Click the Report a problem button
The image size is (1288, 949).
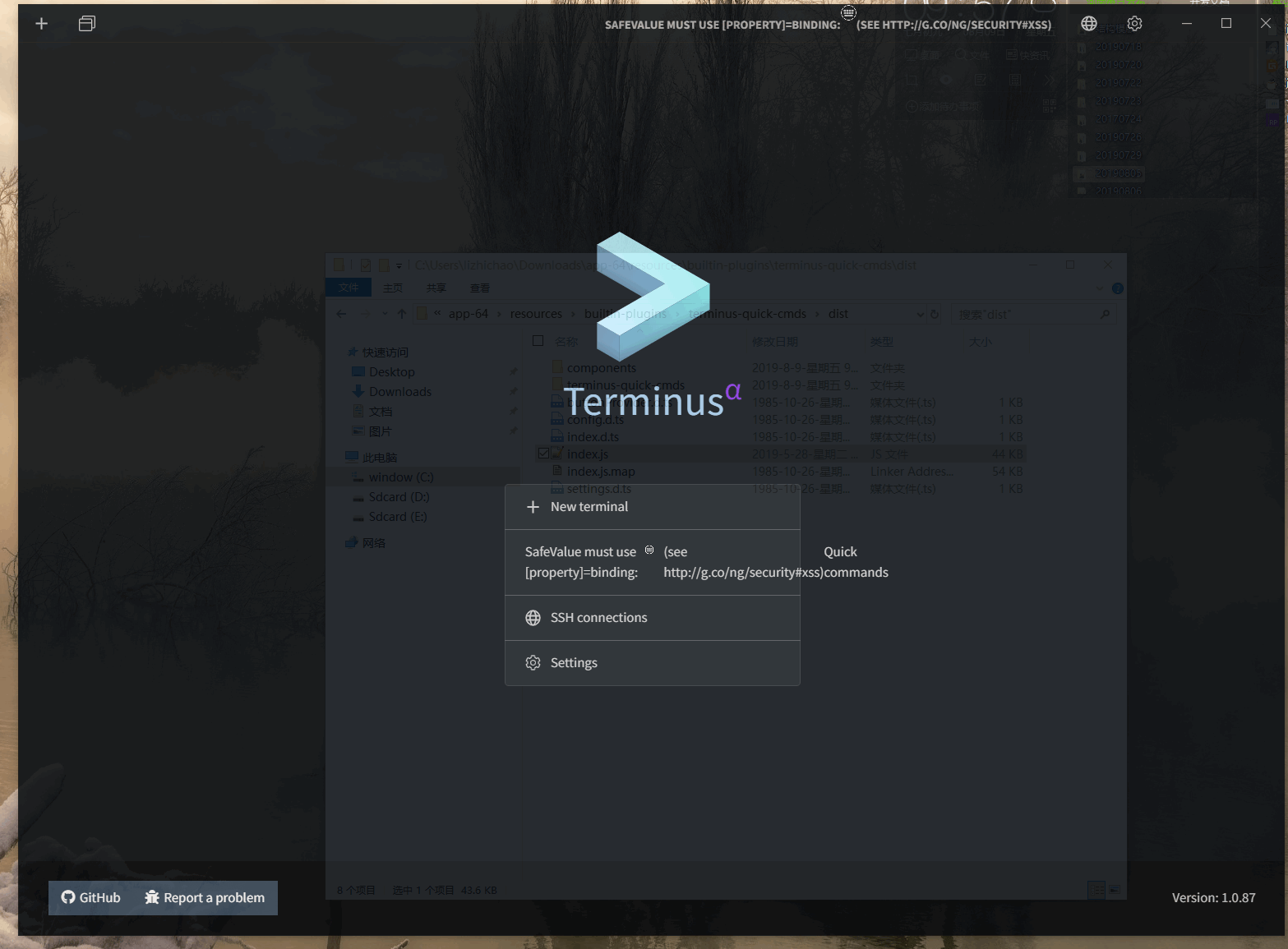205,897
